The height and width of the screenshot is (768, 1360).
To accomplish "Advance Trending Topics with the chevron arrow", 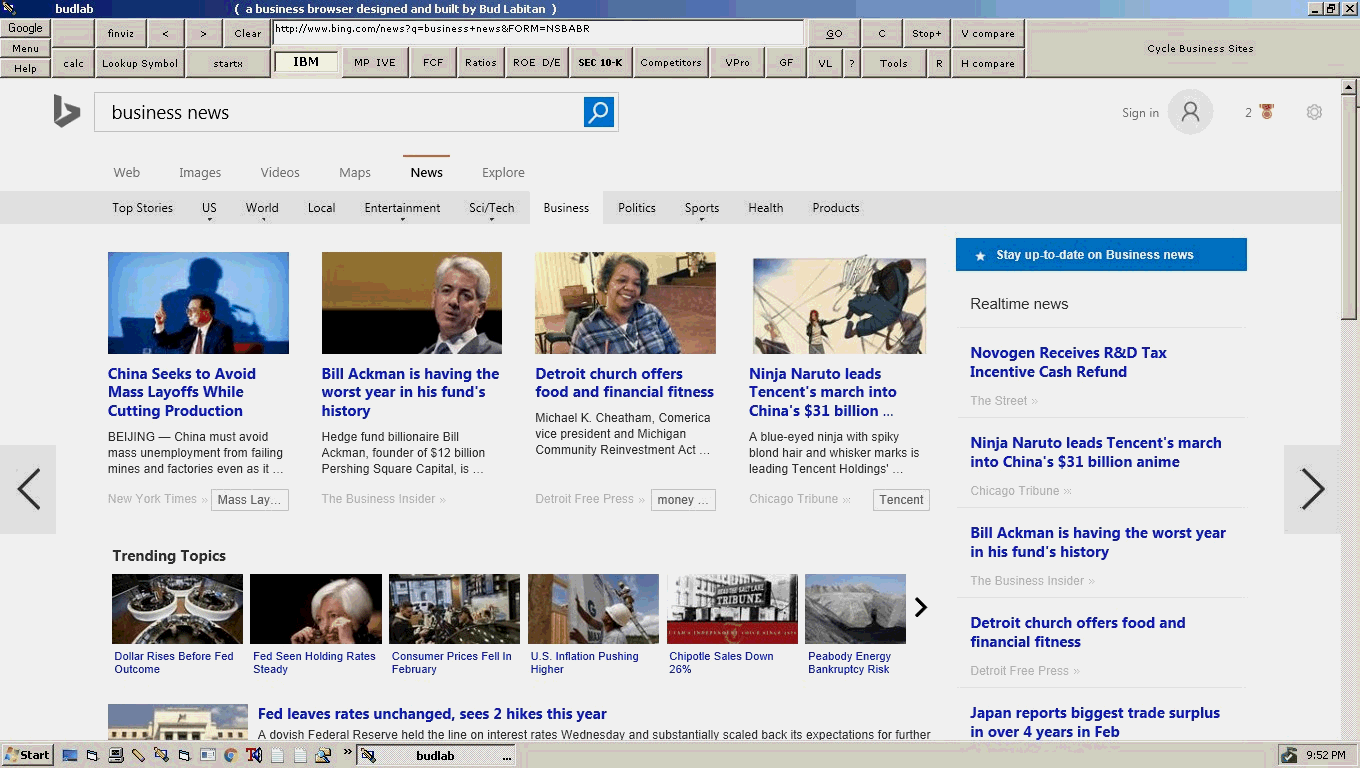I will (x=921, y=607).
